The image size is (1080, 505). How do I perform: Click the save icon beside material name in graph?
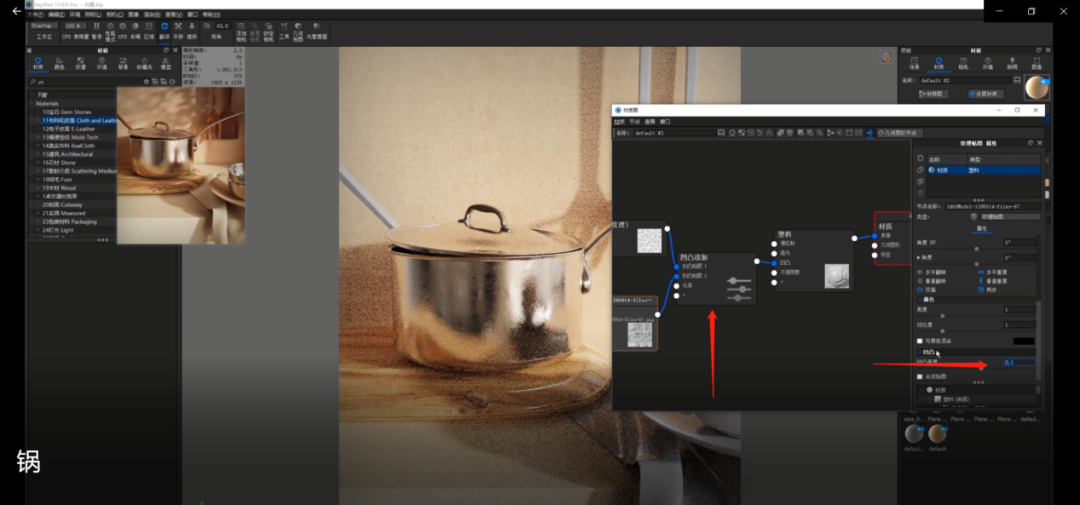(x=720, y=132)
